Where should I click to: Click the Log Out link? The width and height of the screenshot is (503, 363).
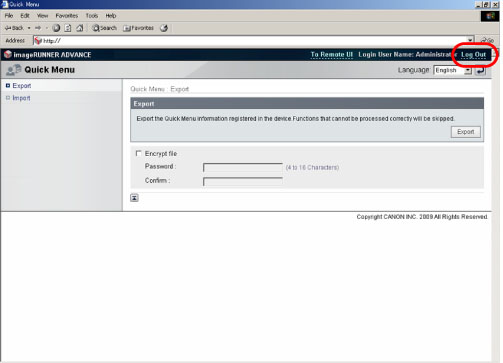[473, 55]
